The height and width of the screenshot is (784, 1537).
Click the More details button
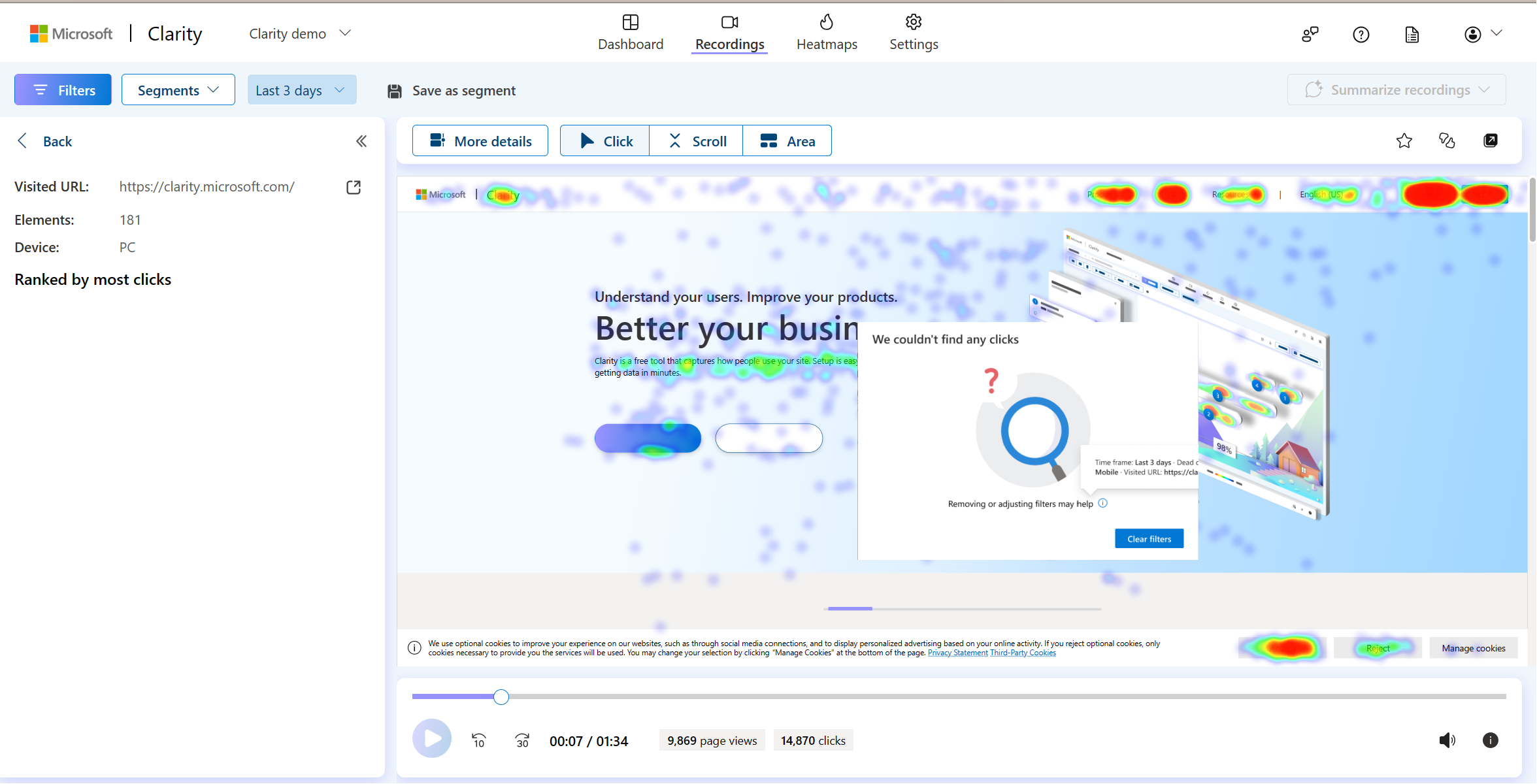pos(480,141)
